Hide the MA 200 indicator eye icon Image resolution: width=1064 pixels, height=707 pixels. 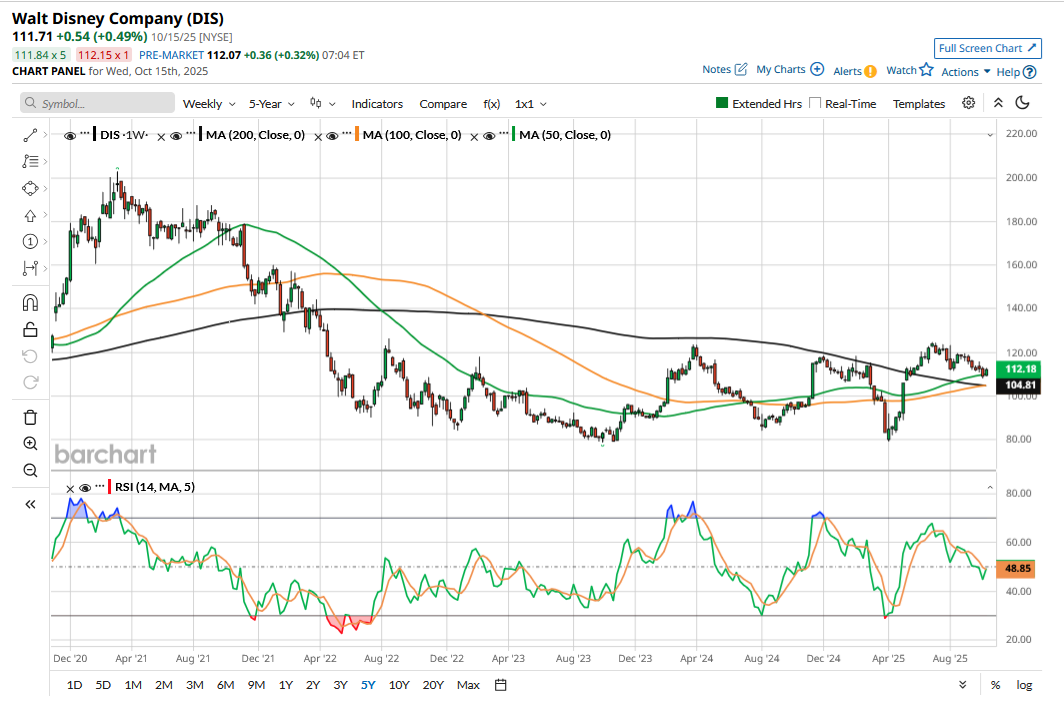coord(176,135)
